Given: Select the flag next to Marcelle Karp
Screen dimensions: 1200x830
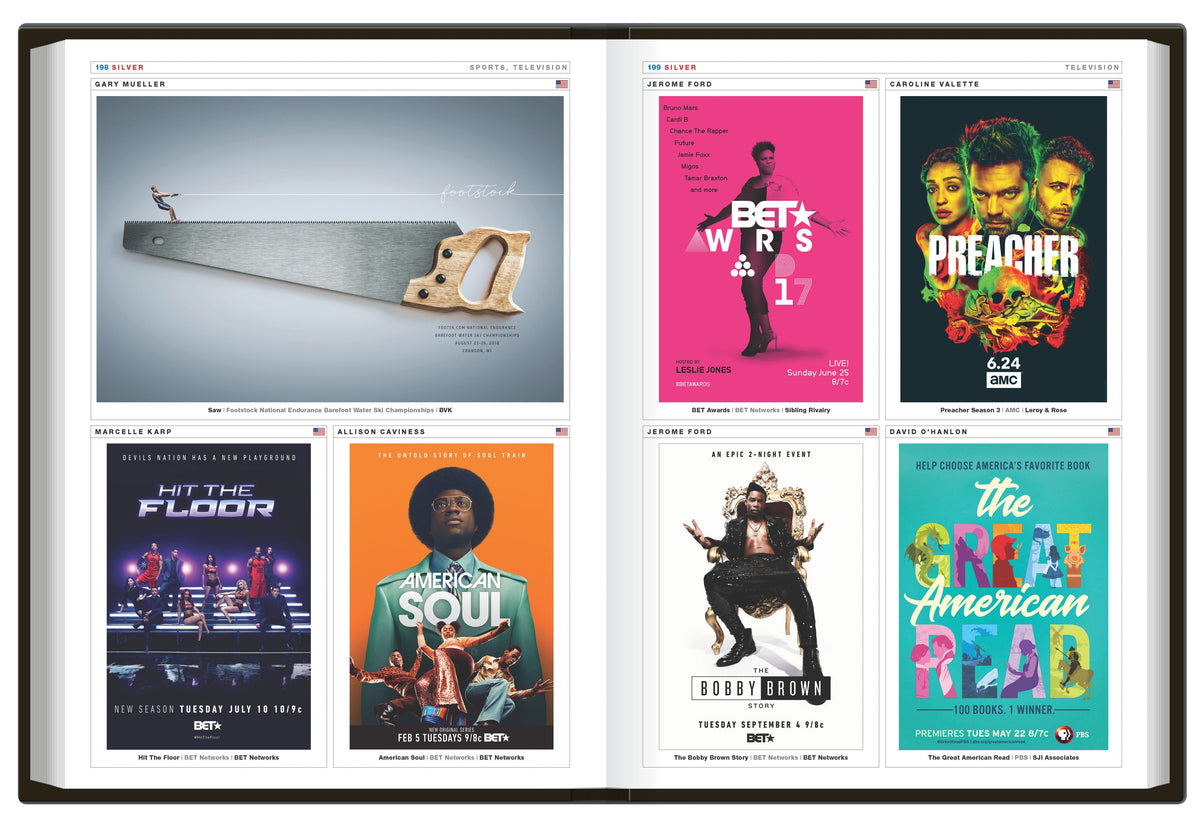Looking at the screenshot, I should pos(319,432).
